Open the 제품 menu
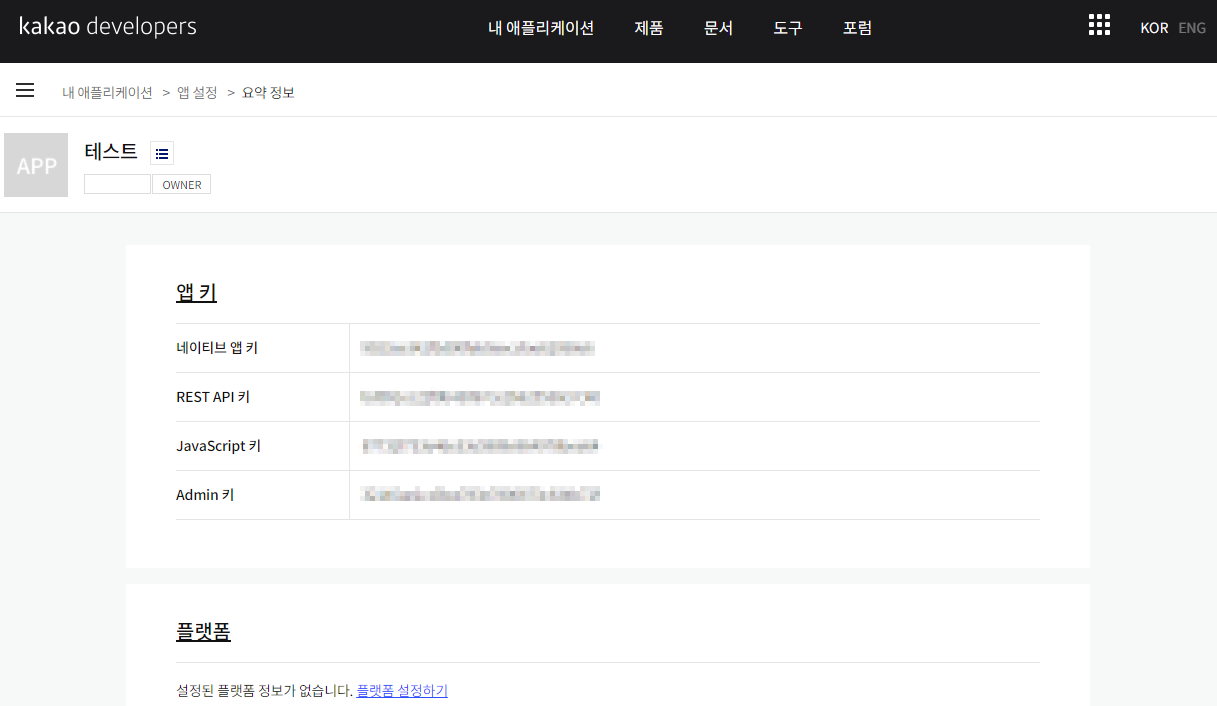The image size is (1217, 706). [x=649, y=28]
